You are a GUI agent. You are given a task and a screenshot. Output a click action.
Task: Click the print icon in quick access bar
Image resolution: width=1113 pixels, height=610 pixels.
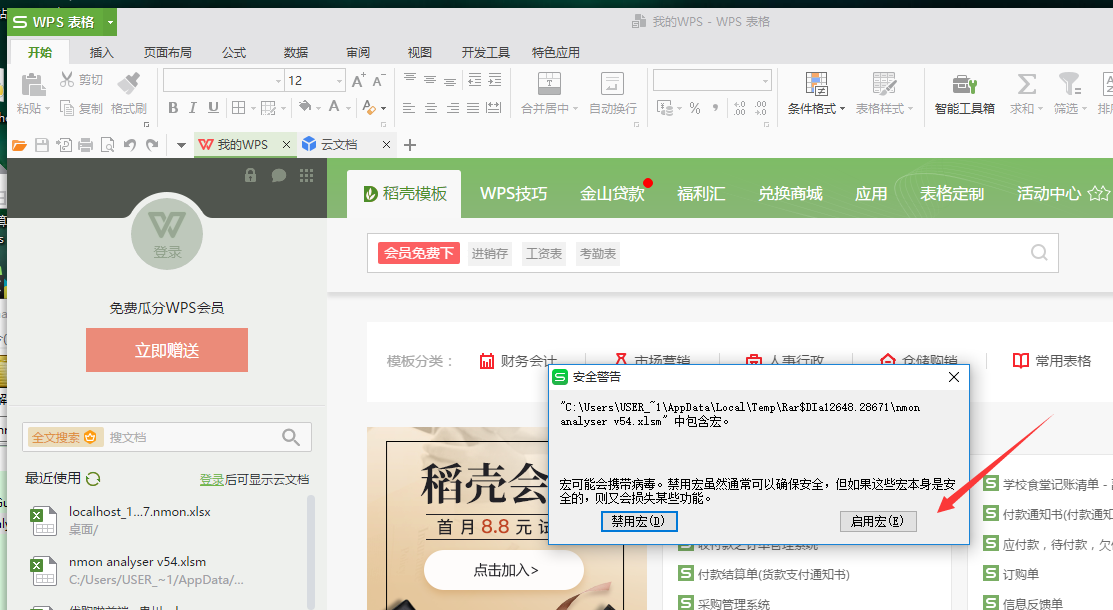(x=86, y=145)
